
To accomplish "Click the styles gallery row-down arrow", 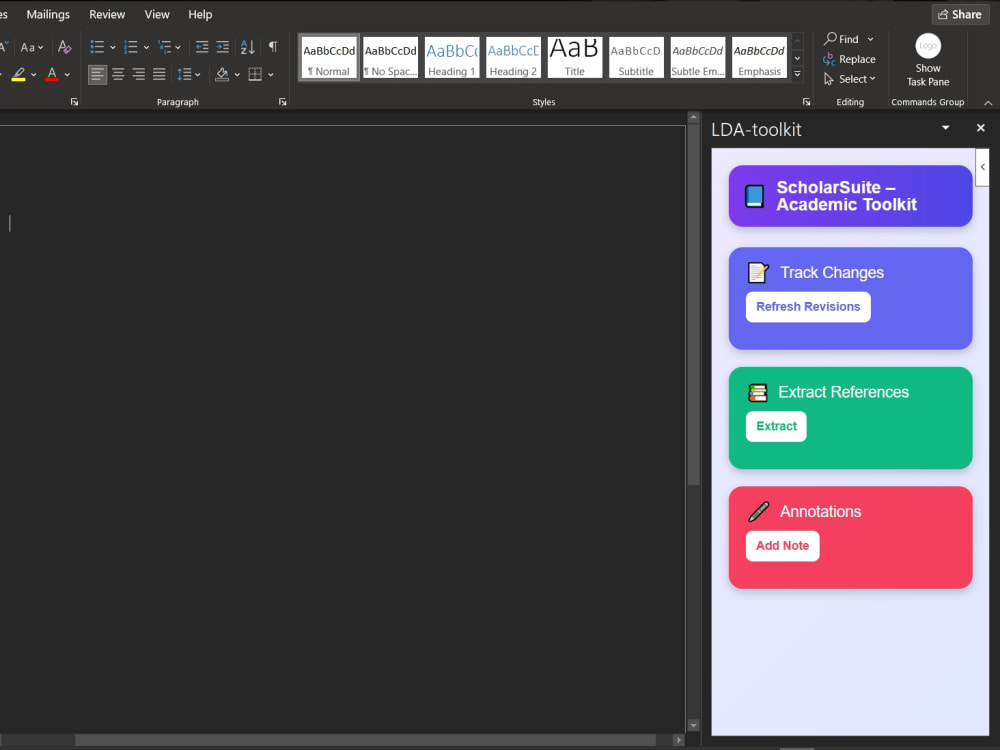I will tap(797, 58).
